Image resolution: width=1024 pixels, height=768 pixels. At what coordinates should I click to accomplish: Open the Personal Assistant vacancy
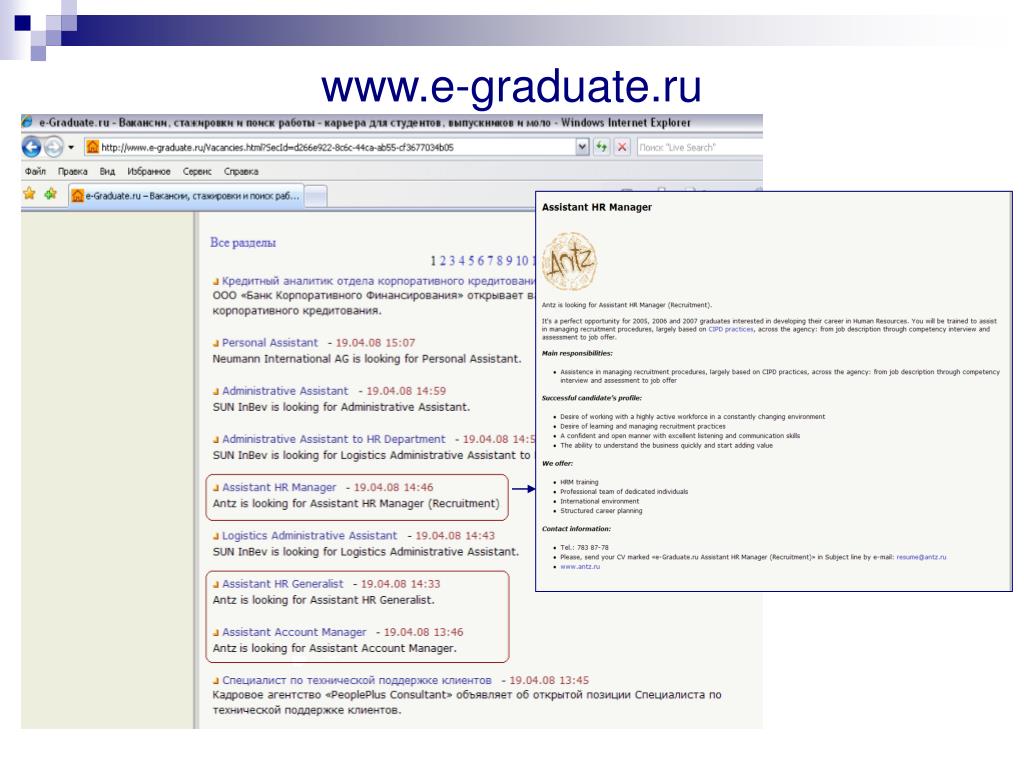[270, 342]
